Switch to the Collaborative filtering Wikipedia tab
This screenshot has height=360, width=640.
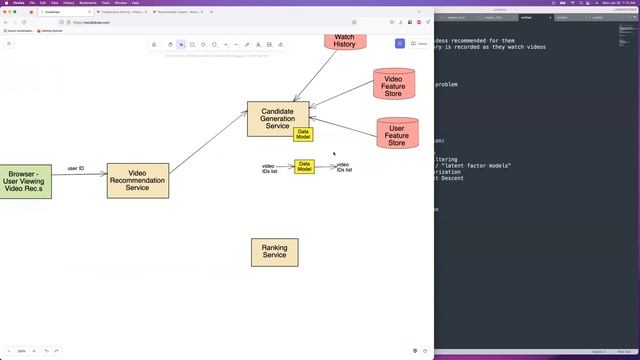click(121, 12)
